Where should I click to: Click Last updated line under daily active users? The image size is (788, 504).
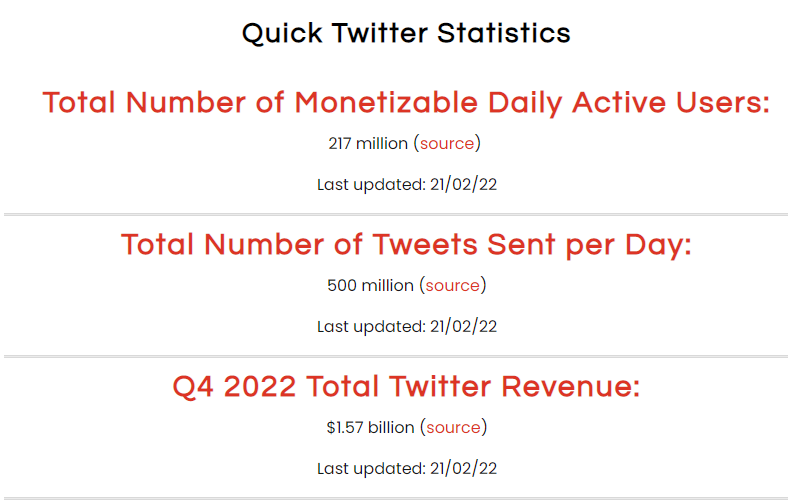coord(407,185)
